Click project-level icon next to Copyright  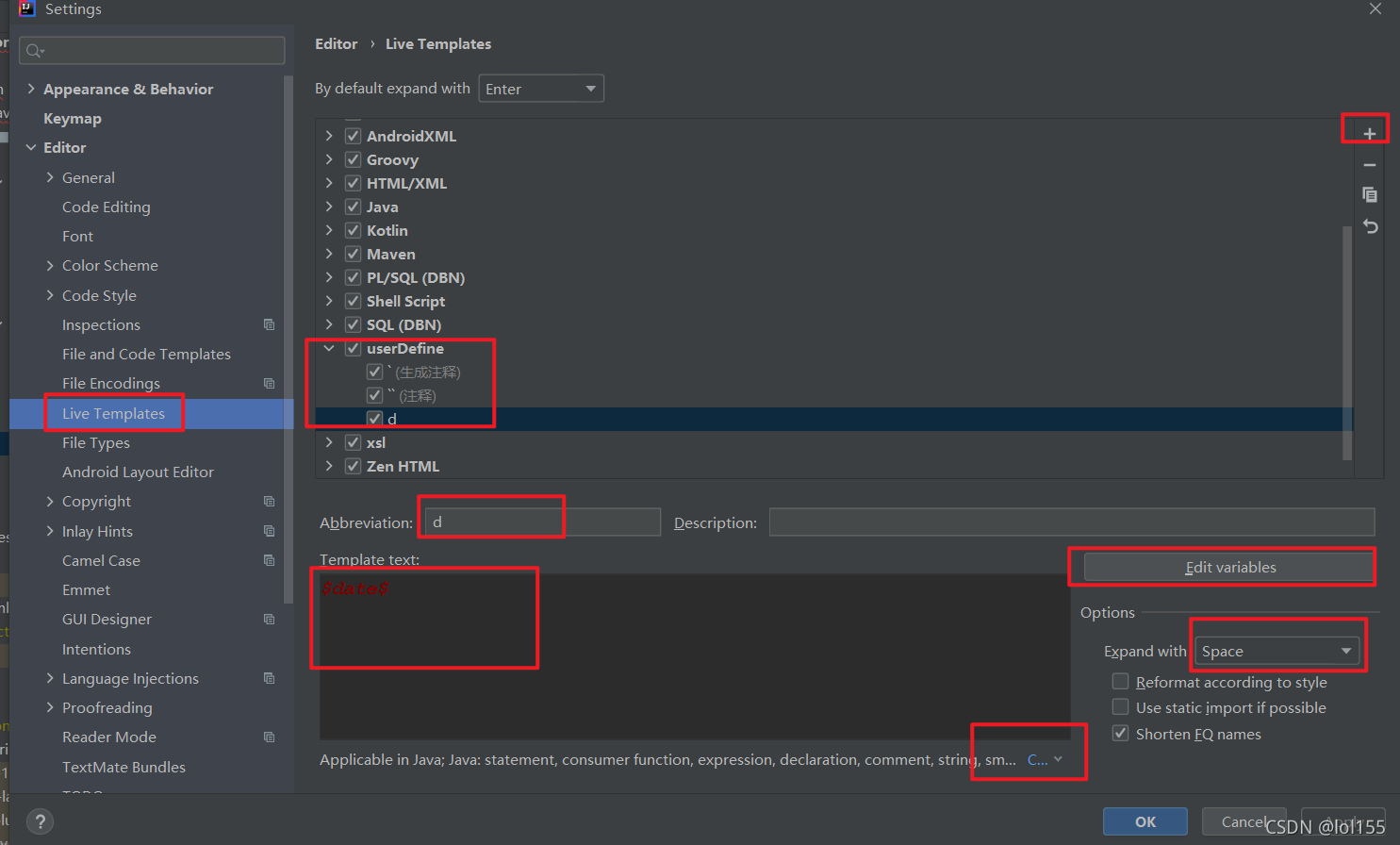270,501
